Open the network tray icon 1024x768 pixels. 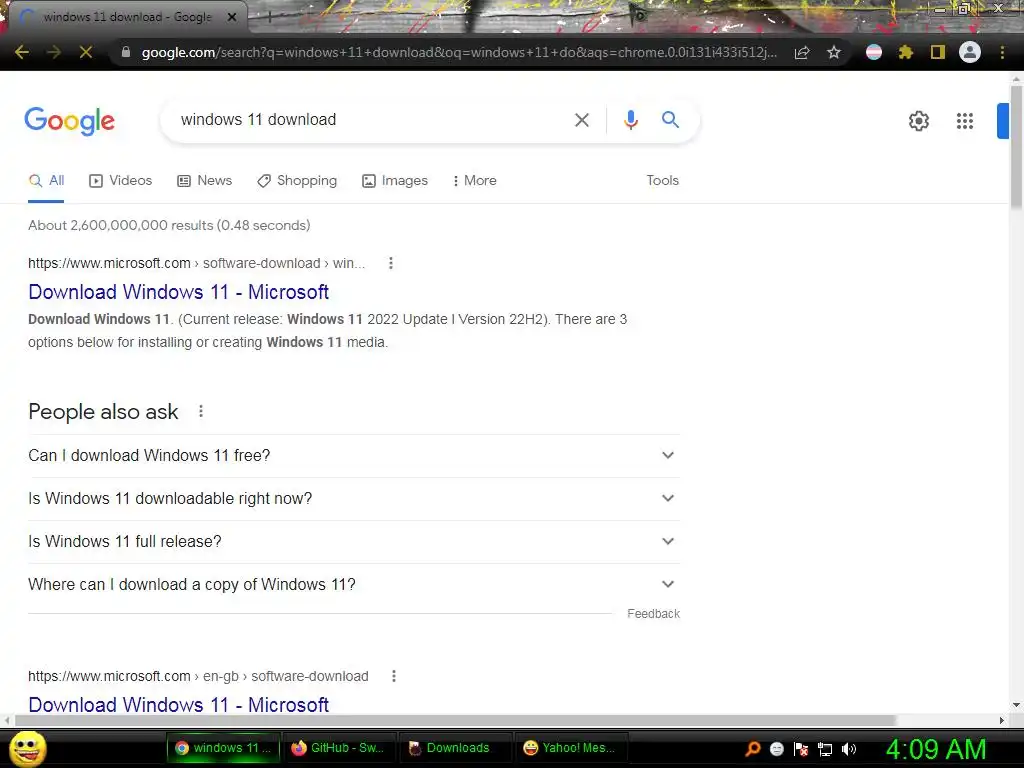point(825,749)
